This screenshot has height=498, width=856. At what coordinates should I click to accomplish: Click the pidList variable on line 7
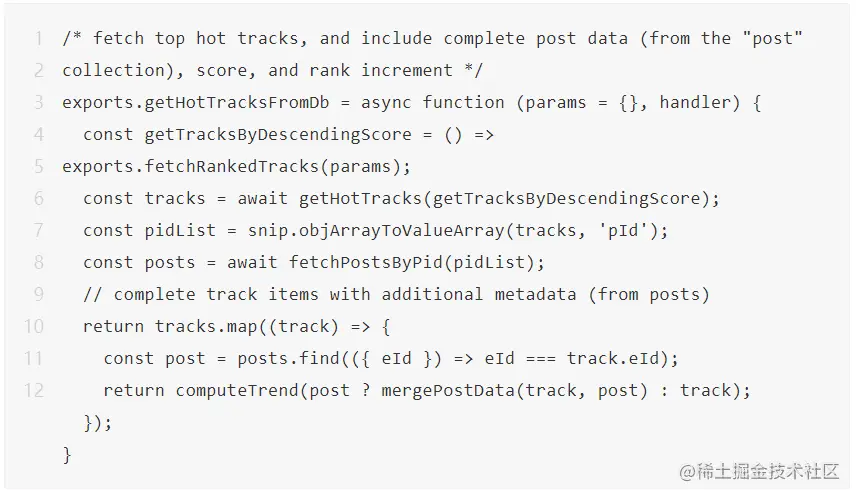point(180,230)
